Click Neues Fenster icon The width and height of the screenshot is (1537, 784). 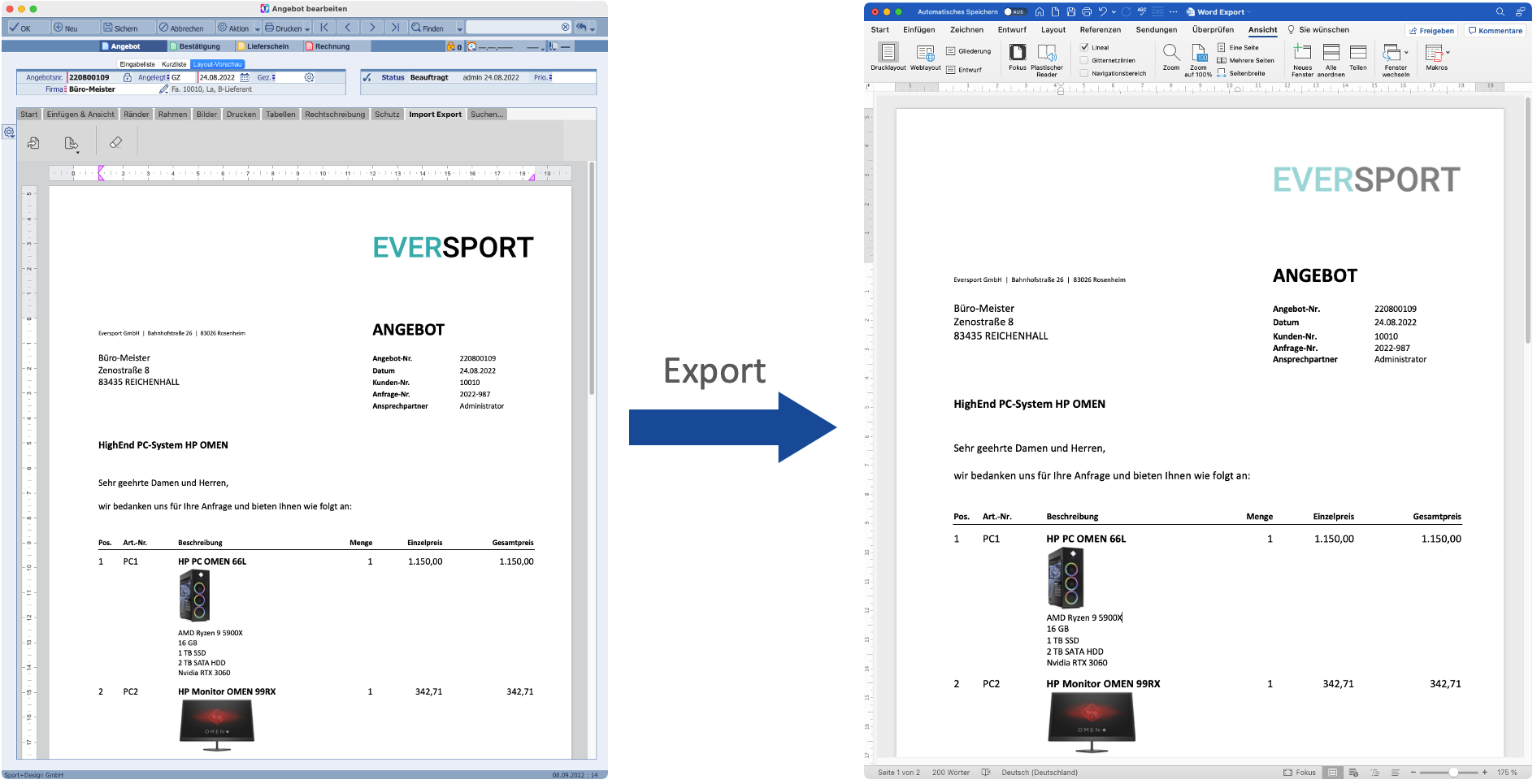click(1302, 53)
